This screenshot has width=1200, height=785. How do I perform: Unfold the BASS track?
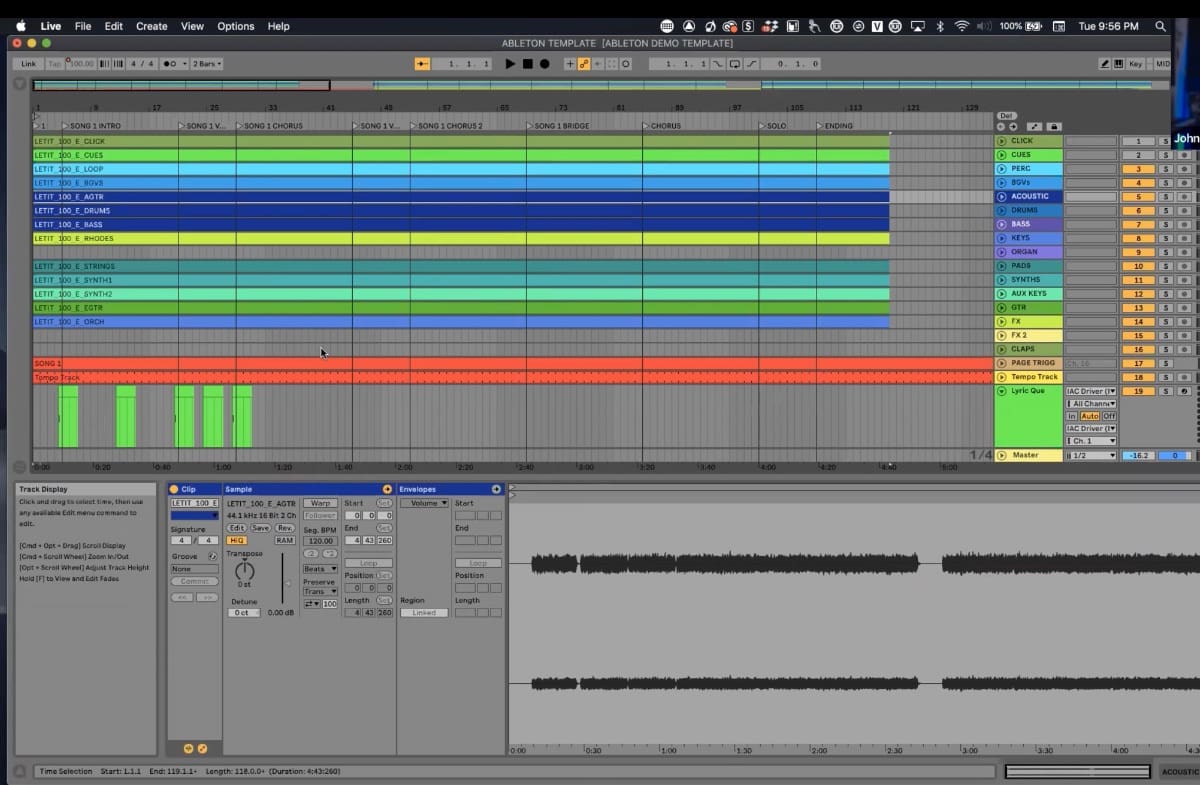[x=1002, y=224]
